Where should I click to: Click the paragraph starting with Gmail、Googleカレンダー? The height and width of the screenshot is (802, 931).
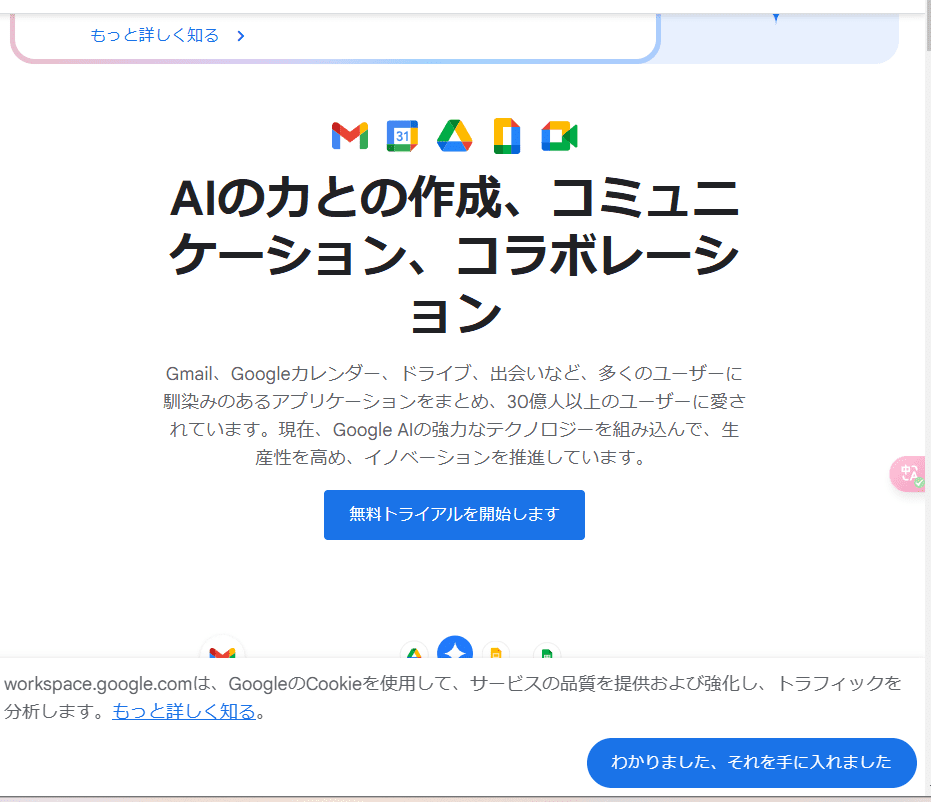click(x=454, y=416)
